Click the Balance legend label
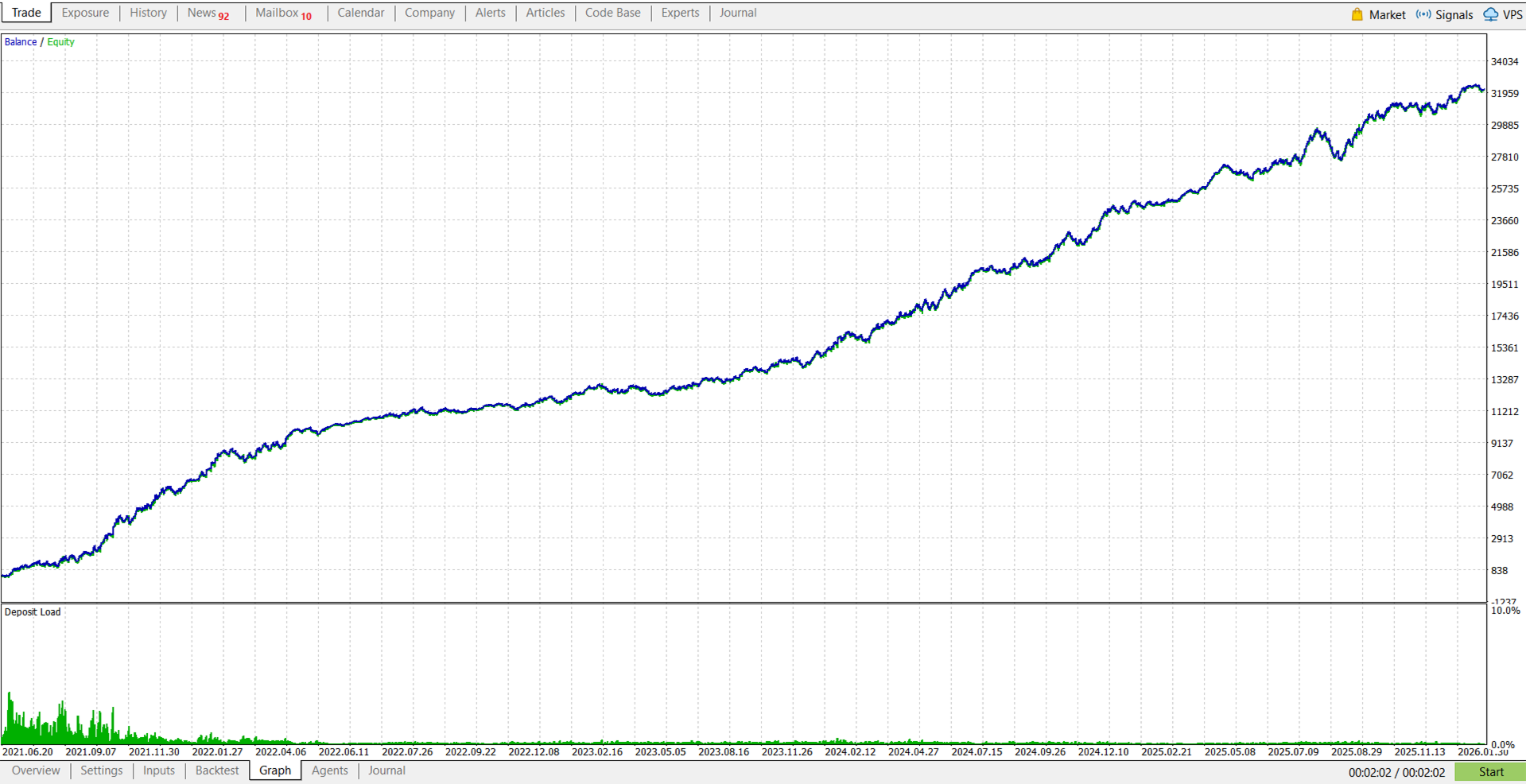The height and width of the screenshot is (784, 1526). (x=21, y=42)
